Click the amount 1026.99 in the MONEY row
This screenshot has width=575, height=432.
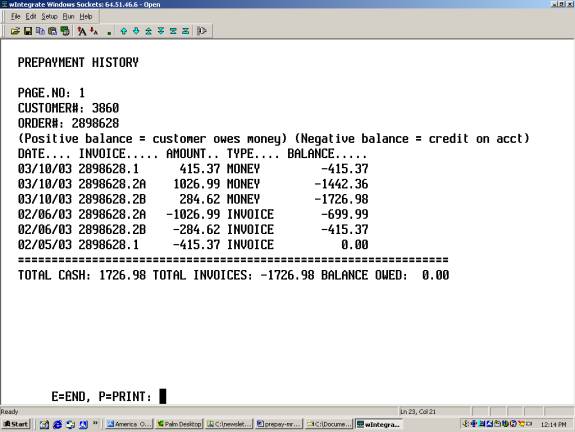click(x=197, y=184)
